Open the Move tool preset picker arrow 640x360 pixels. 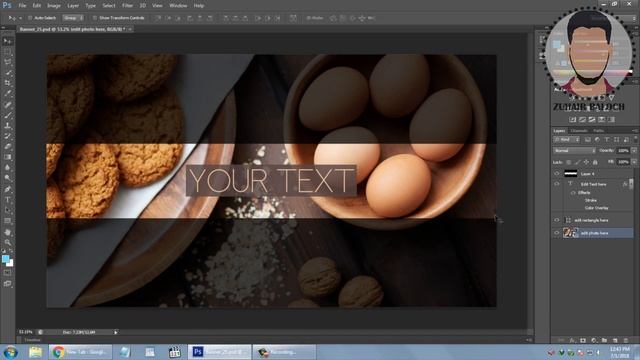20,18
